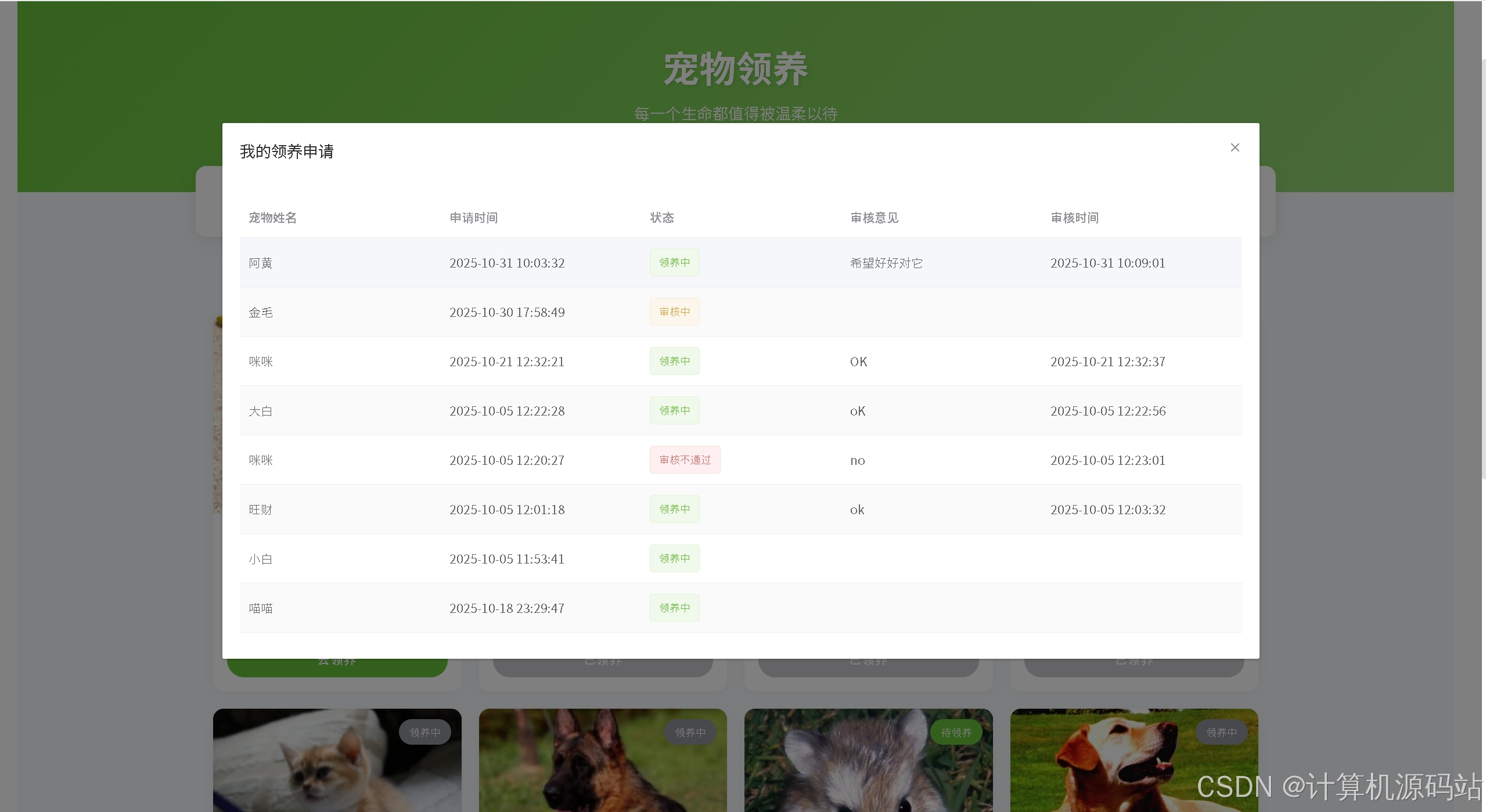Click the application time 2025-10-21 12:32:21

(x=507, y=362)
